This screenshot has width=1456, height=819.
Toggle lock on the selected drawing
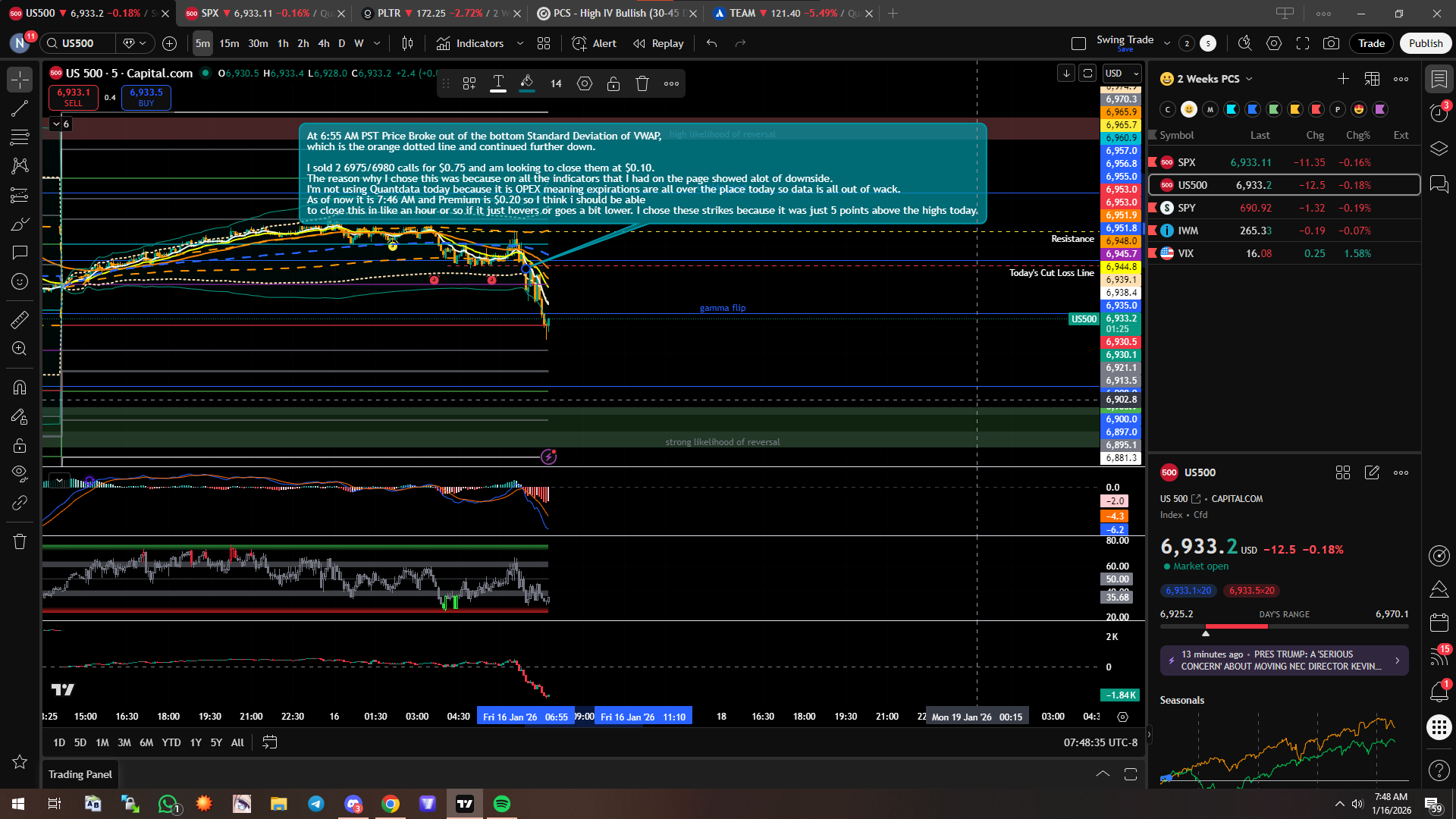(x=613, y=83)
